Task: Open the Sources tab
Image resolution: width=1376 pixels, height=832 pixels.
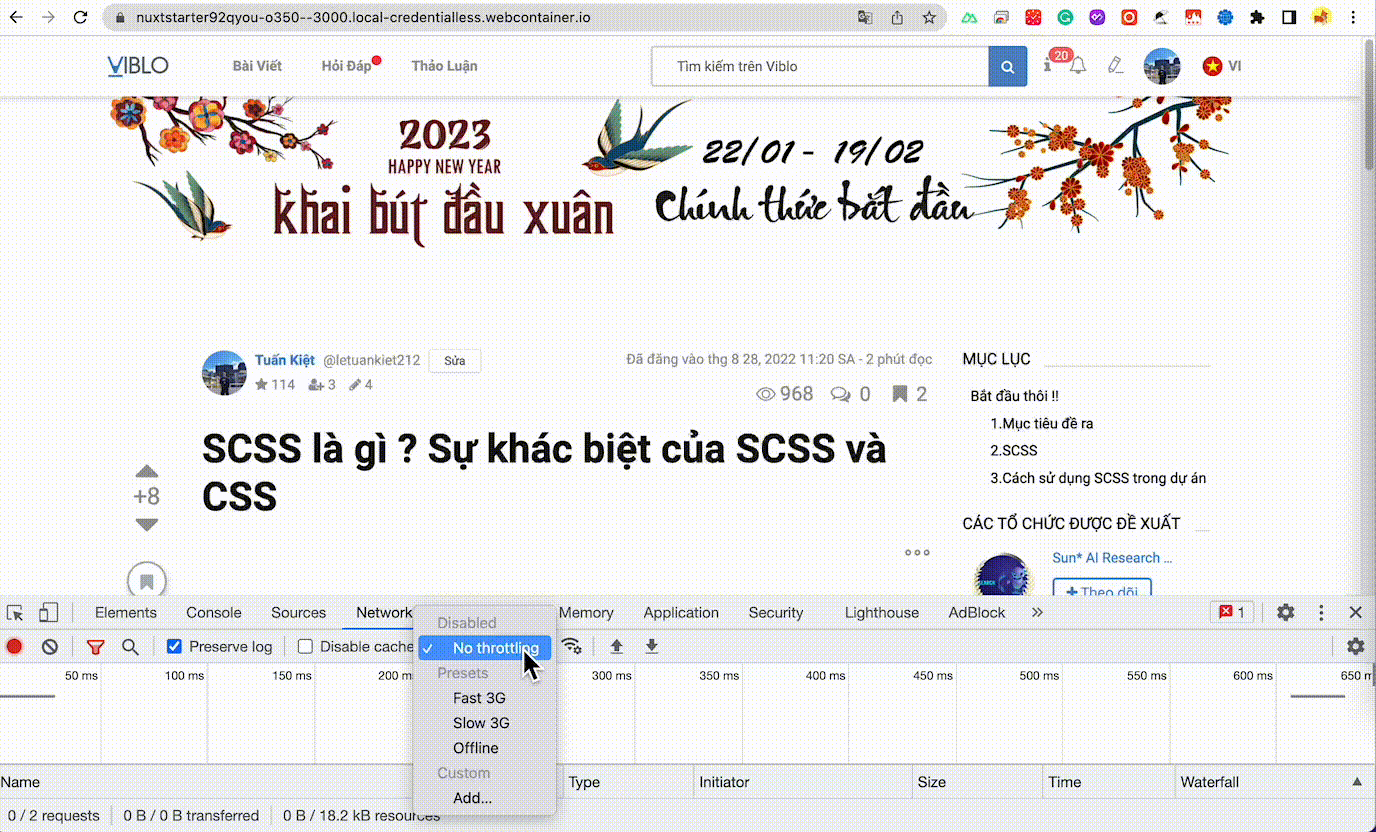Action: (298, 613)
